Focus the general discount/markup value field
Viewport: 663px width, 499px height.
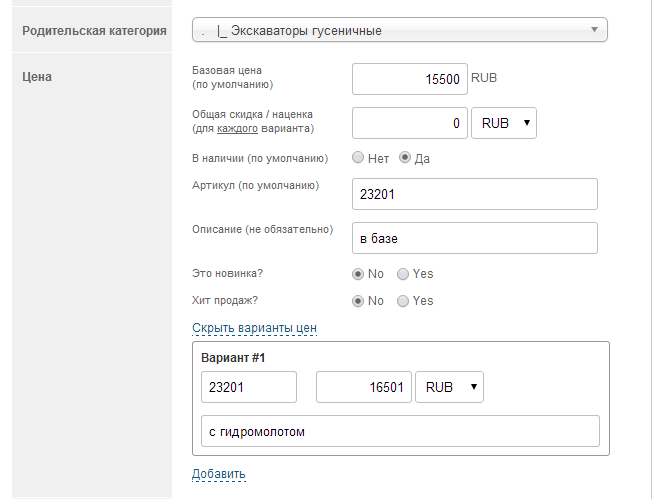410,123
